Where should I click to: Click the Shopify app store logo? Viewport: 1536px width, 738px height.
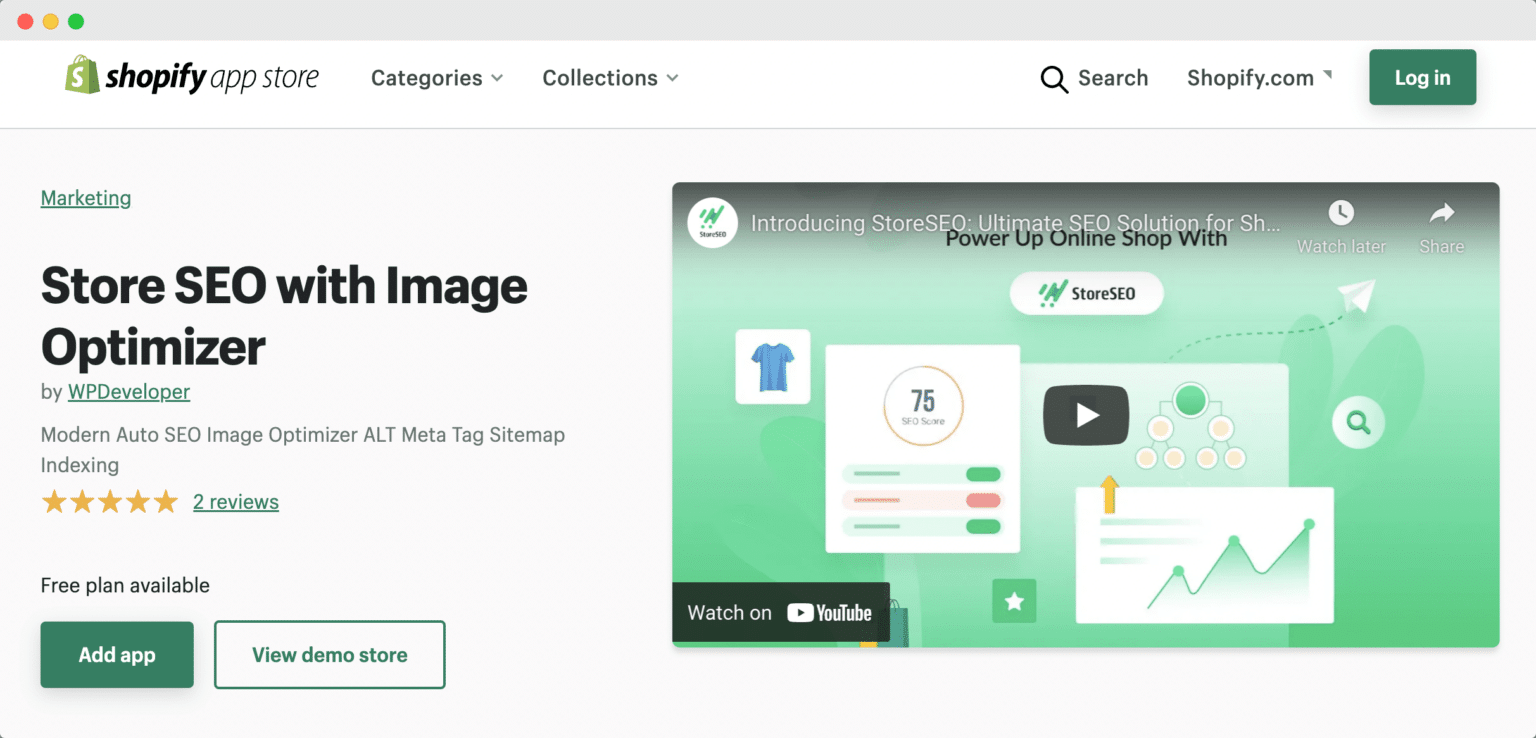[x=192, y=76]
